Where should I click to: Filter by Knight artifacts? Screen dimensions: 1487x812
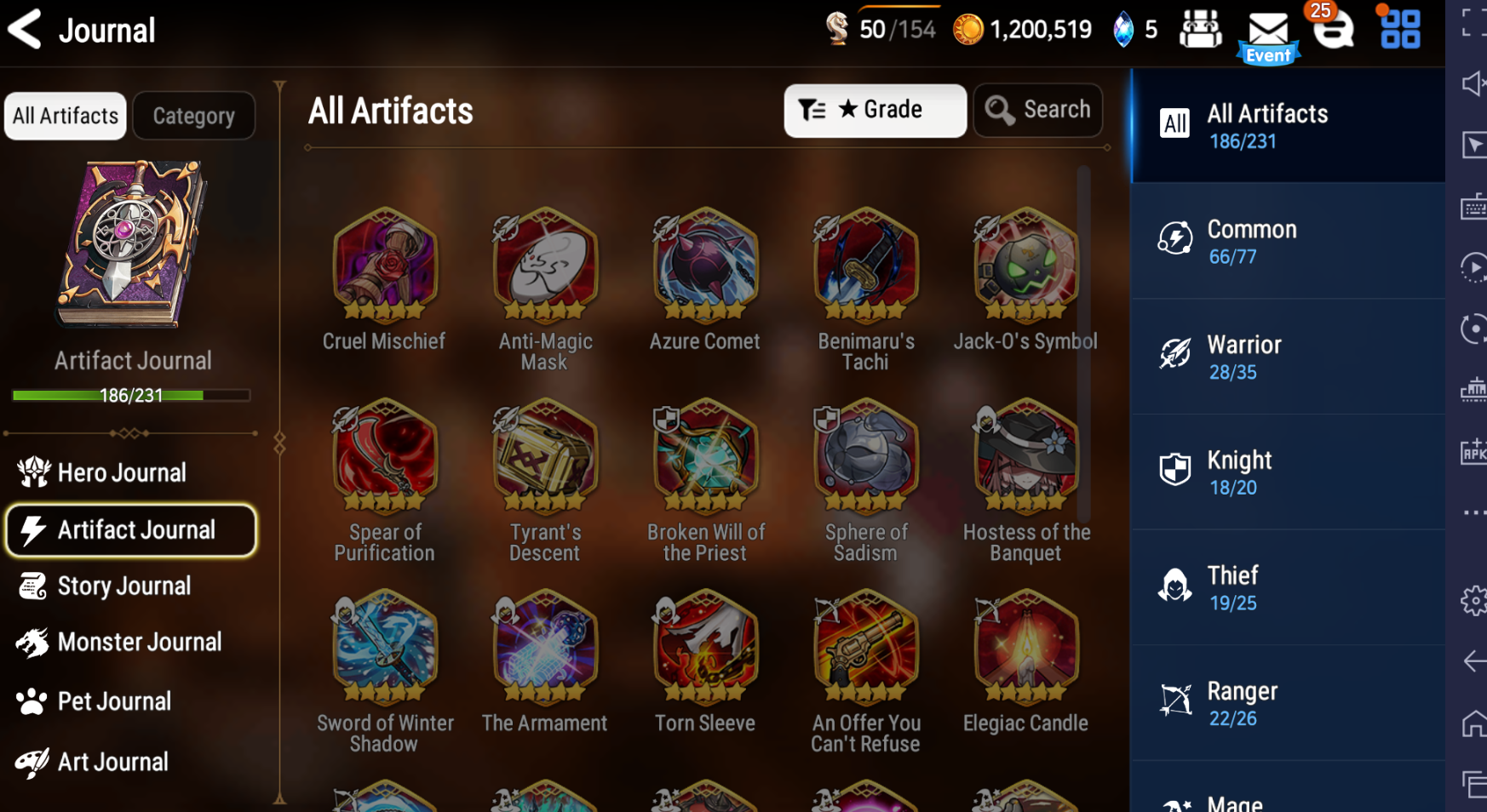pos(1288,472)
